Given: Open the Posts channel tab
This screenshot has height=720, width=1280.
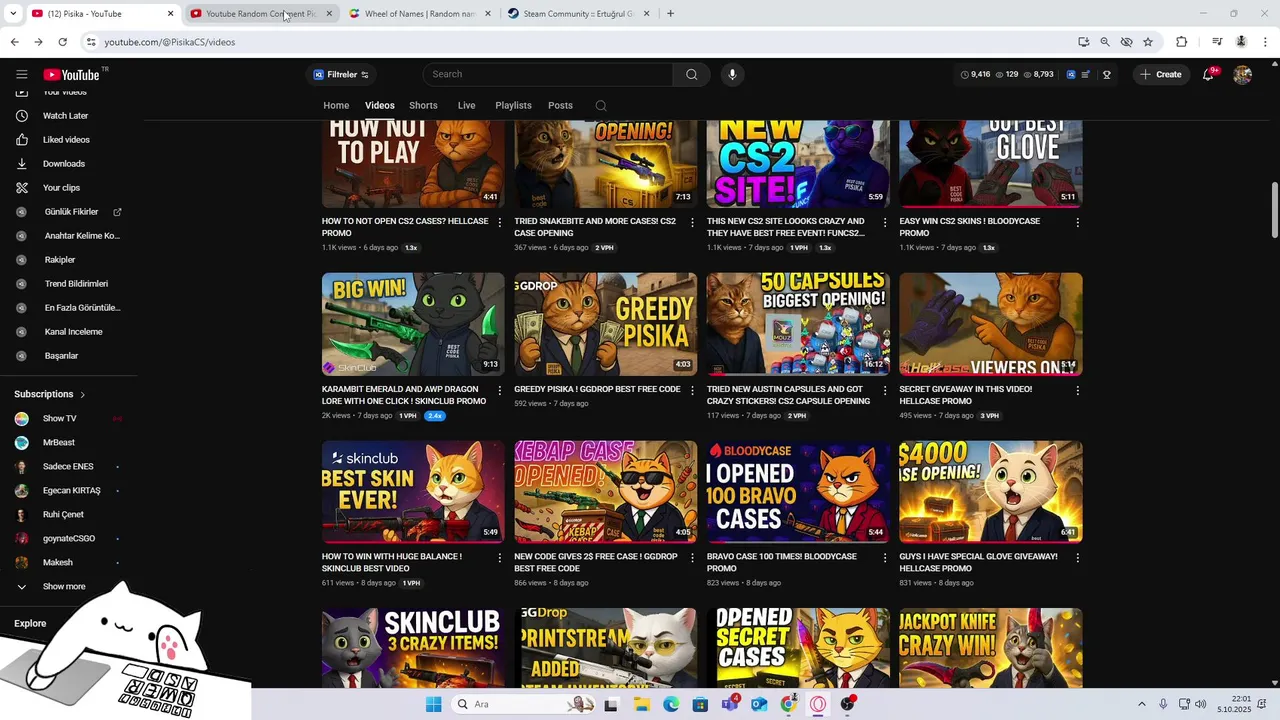Looking at the screenshot, I should click(560, 105).
